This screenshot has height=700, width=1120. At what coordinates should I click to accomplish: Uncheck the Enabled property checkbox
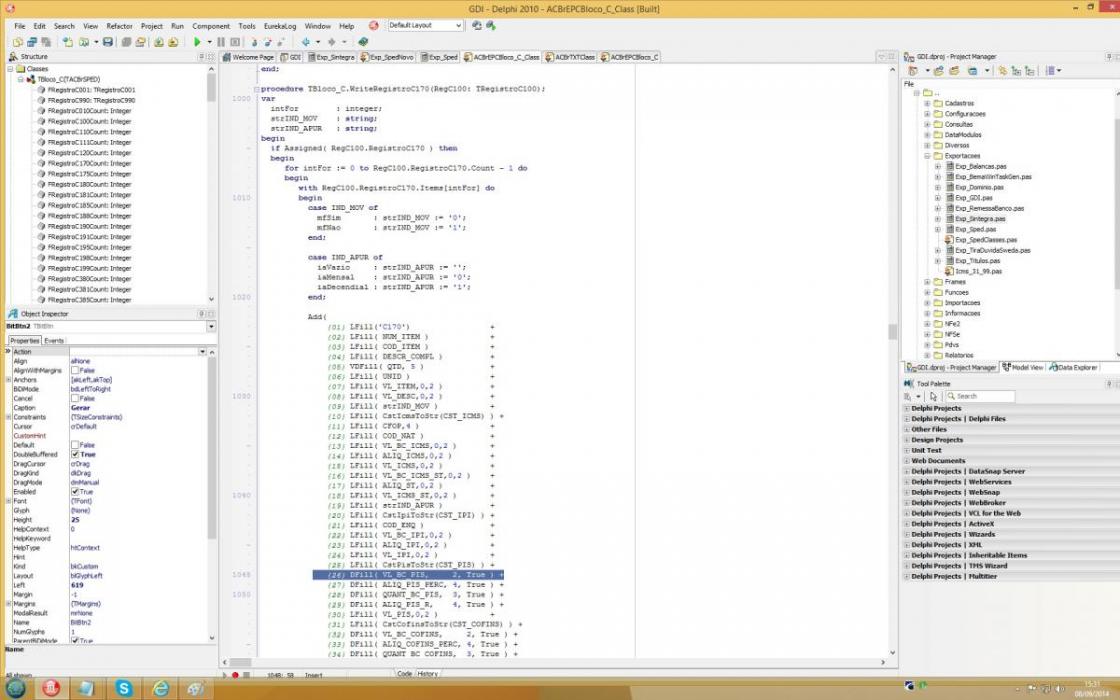75,491
